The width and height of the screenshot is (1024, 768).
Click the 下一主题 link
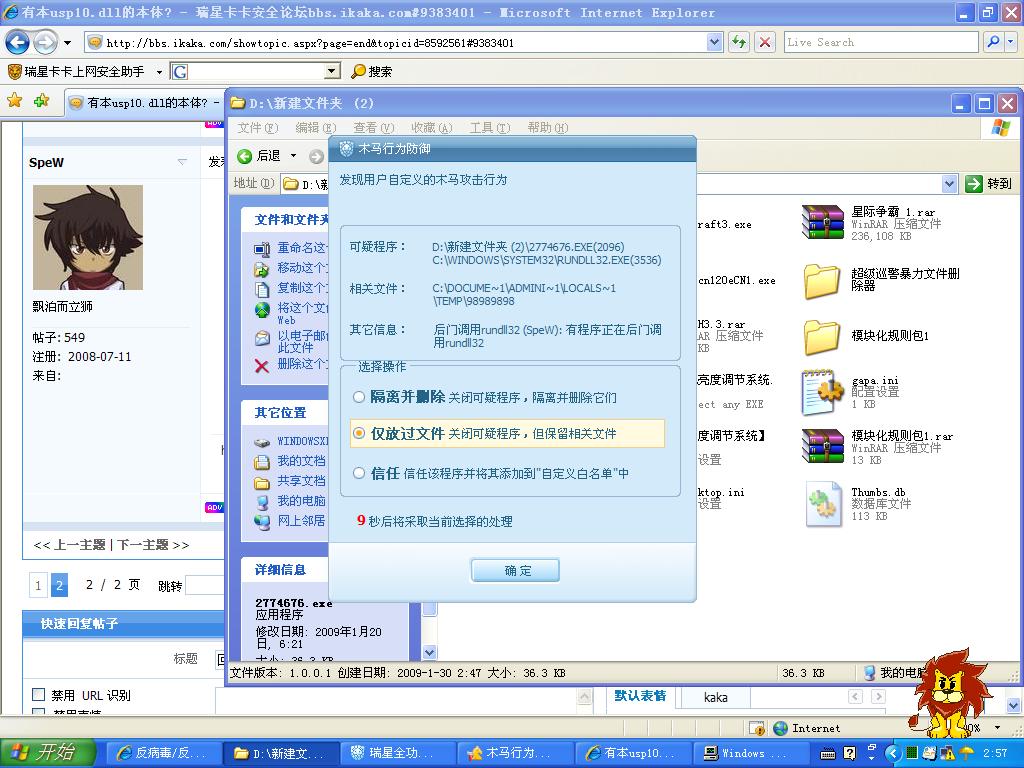[x=143, y=545]
